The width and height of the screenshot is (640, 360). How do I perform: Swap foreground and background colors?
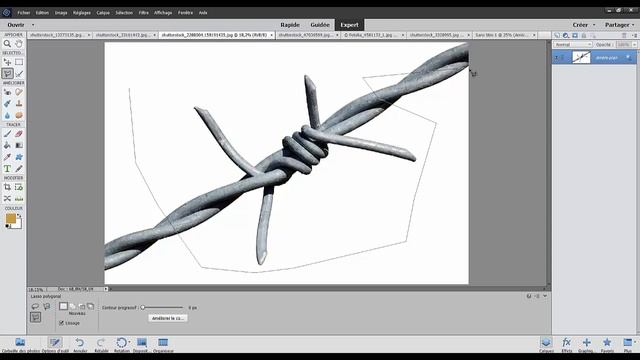pyautogui.click(x=19, y=215)
